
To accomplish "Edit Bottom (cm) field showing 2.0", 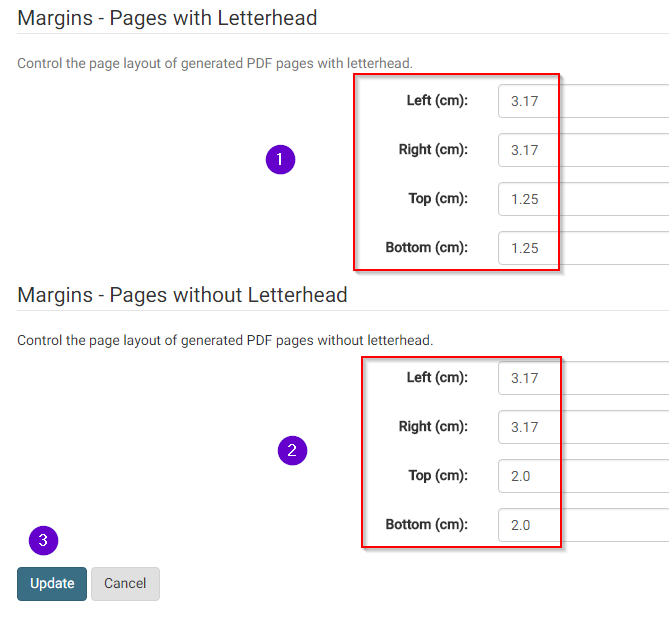I will pyautogui.click(x=583, y=525).
